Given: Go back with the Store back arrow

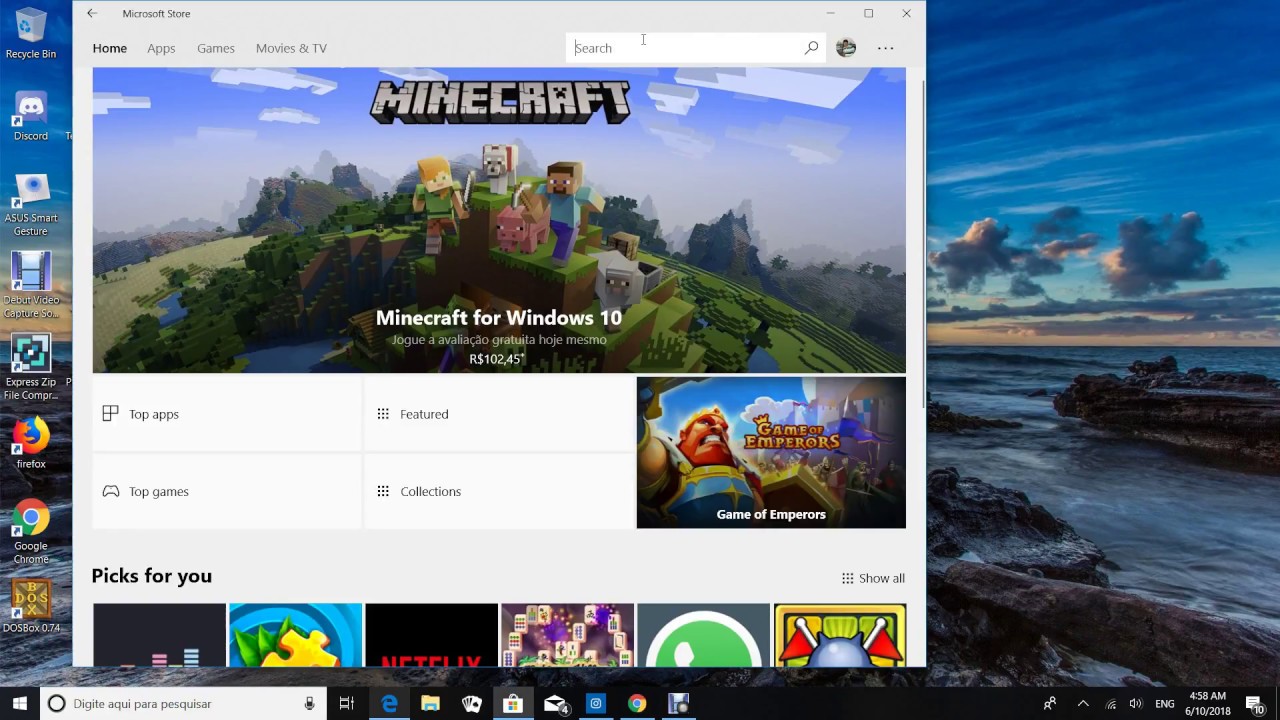Looking at the screenshot, I should pos(92,13).
